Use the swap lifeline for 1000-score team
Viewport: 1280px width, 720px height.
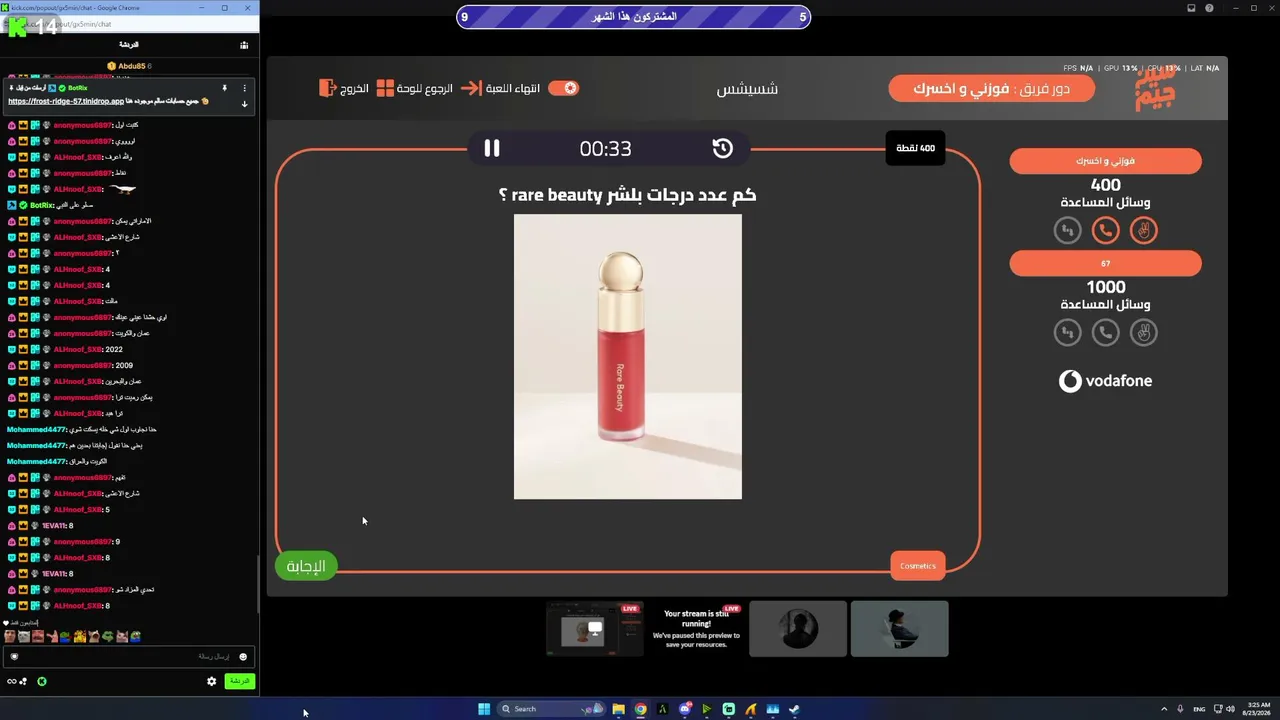(1067, 332)
